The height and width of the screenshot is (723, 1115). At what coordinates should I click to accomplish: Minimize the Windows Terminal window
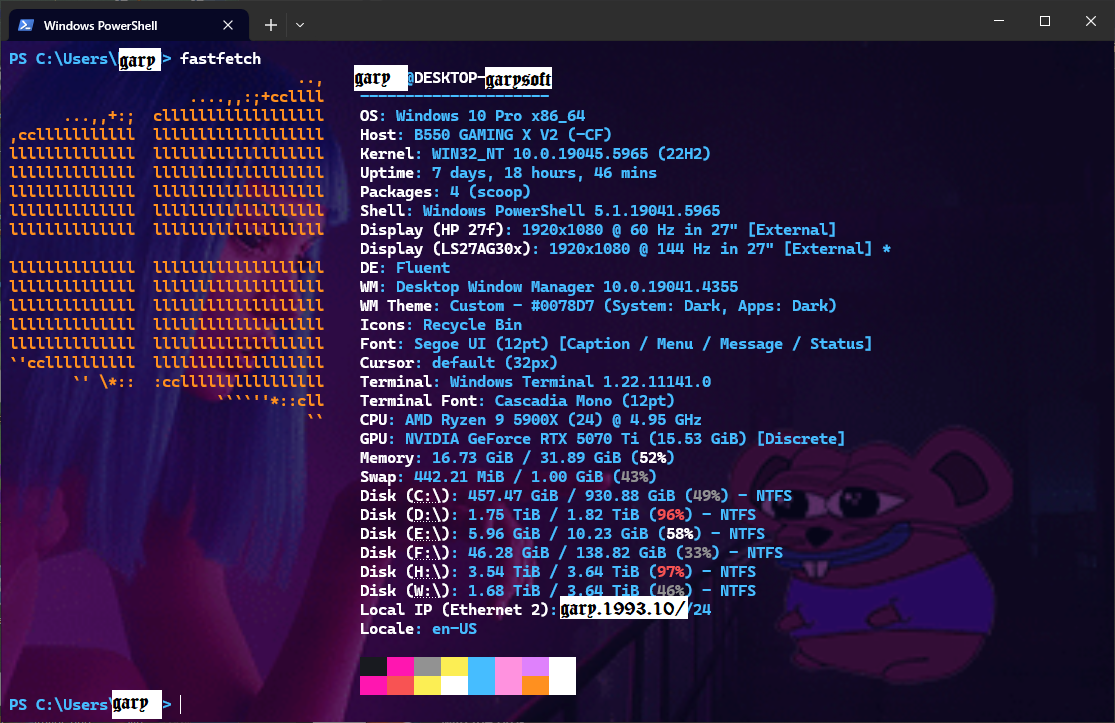pos(999,21)
